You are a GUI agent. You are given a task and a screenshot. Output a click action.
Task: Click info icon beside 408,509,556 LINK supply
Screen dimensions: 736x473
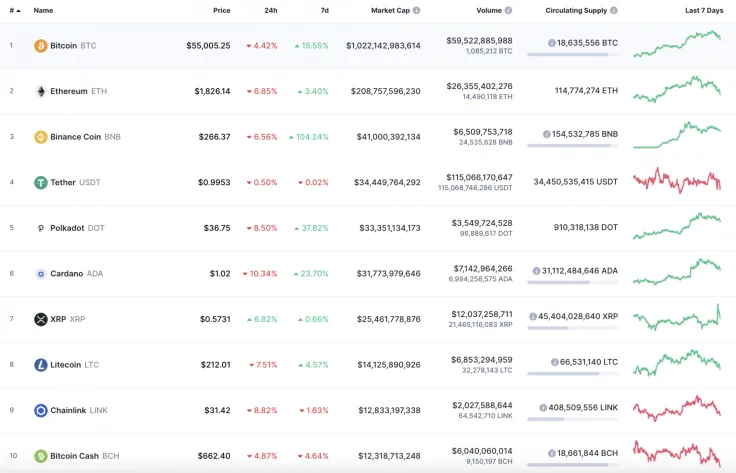click(543, 407)
